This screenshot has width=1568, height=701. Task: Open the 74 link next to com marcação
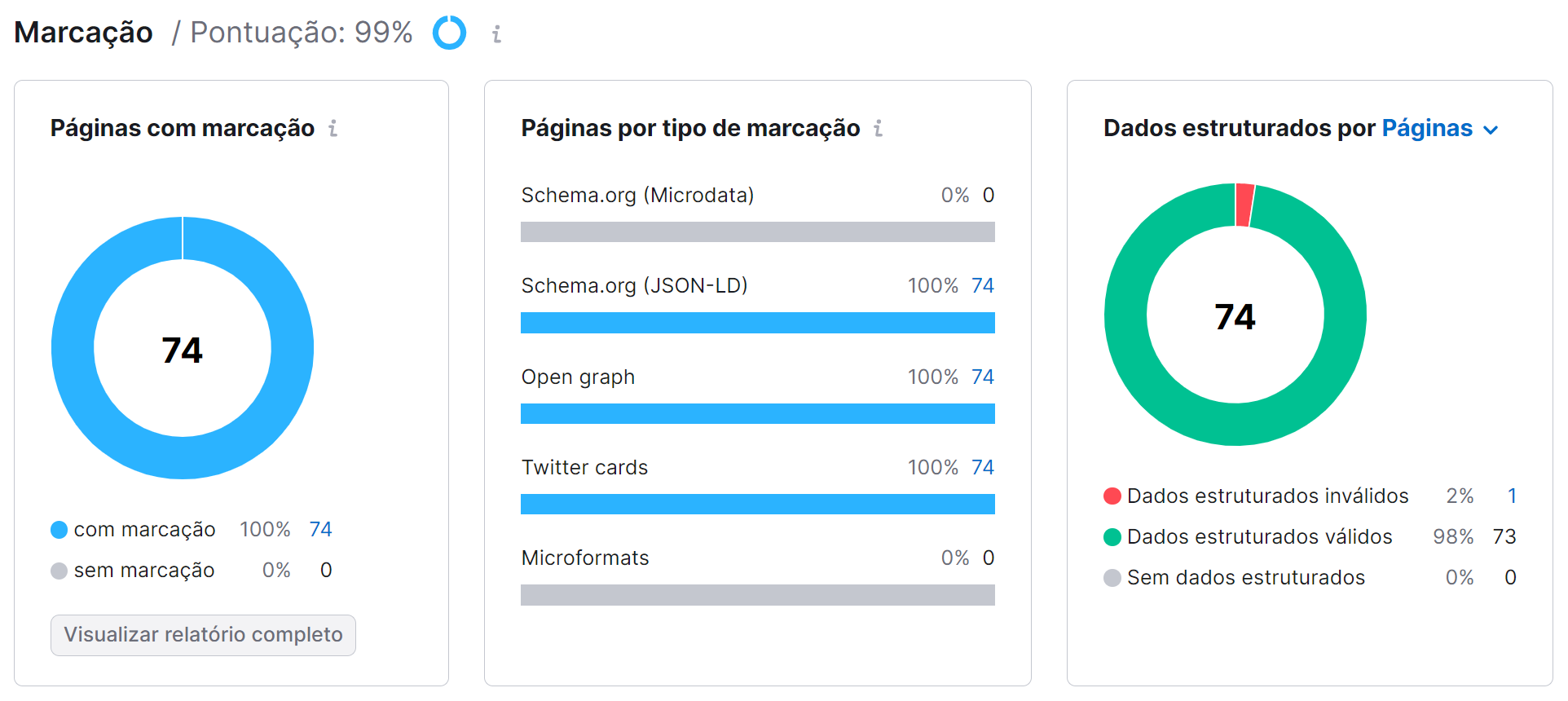(319, 529)
